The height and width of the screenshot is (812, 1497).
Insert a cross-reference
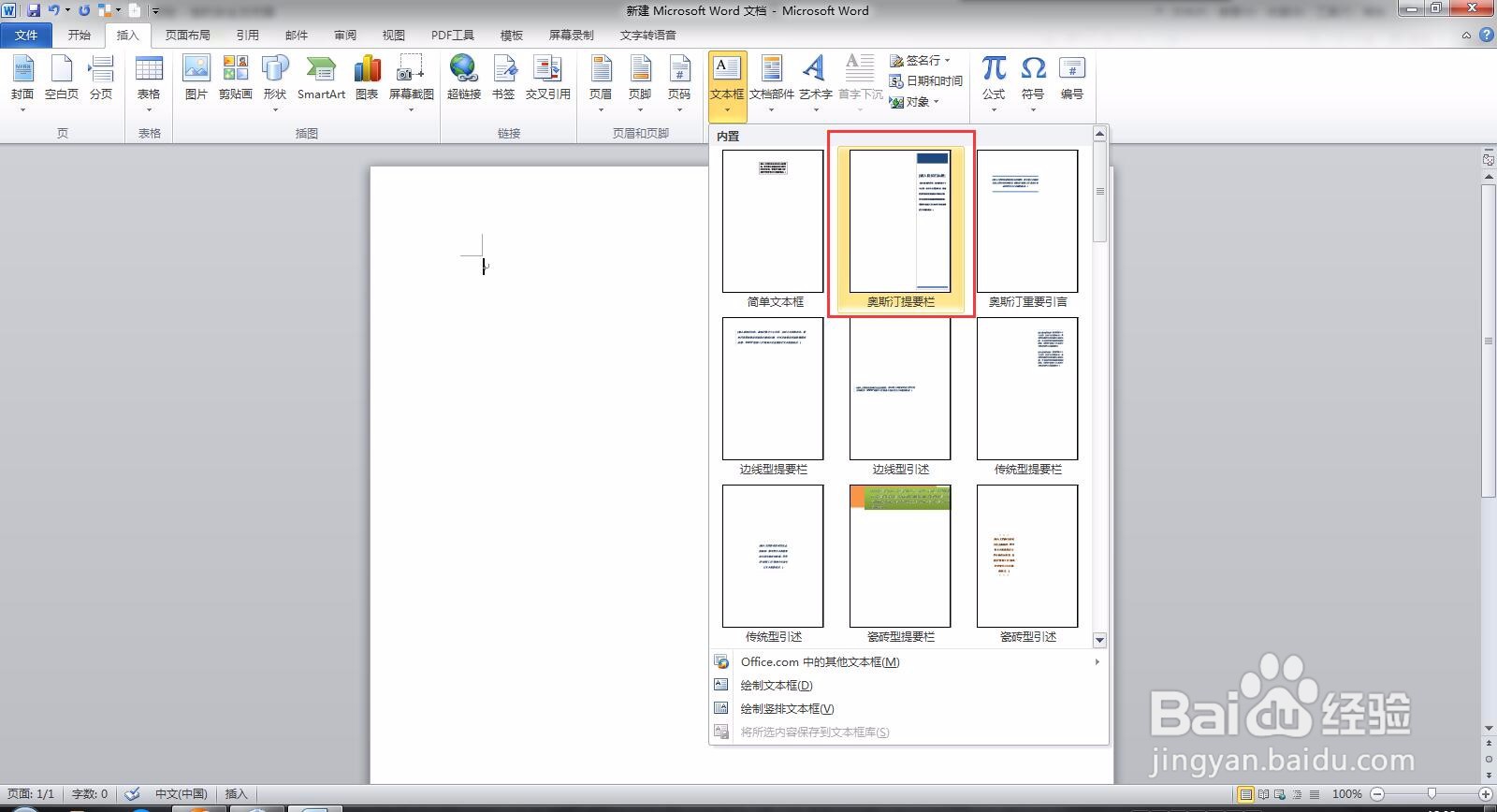(x=547, y=79)
